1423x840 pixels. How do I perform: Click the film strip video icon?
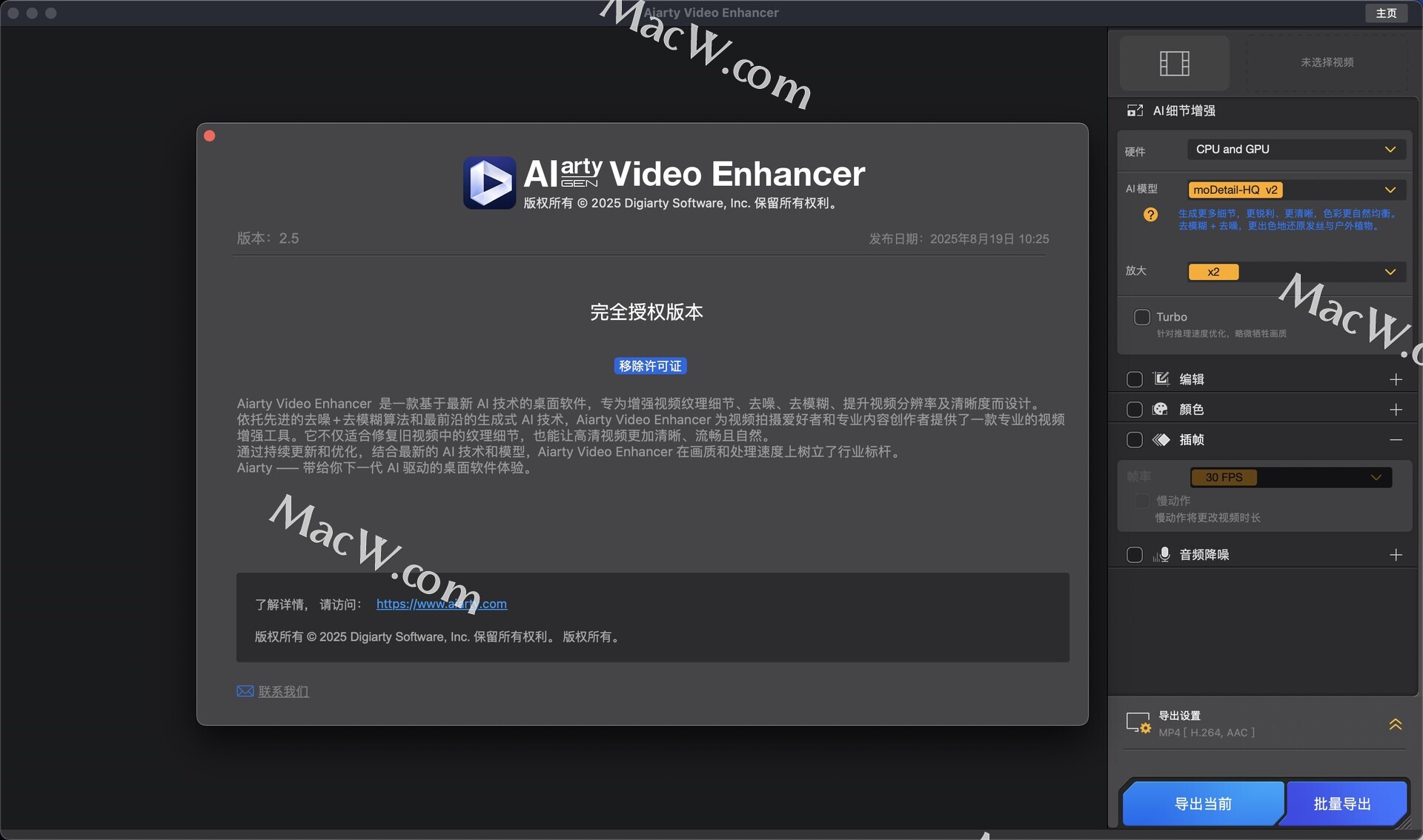click(x=1174, y=63)
